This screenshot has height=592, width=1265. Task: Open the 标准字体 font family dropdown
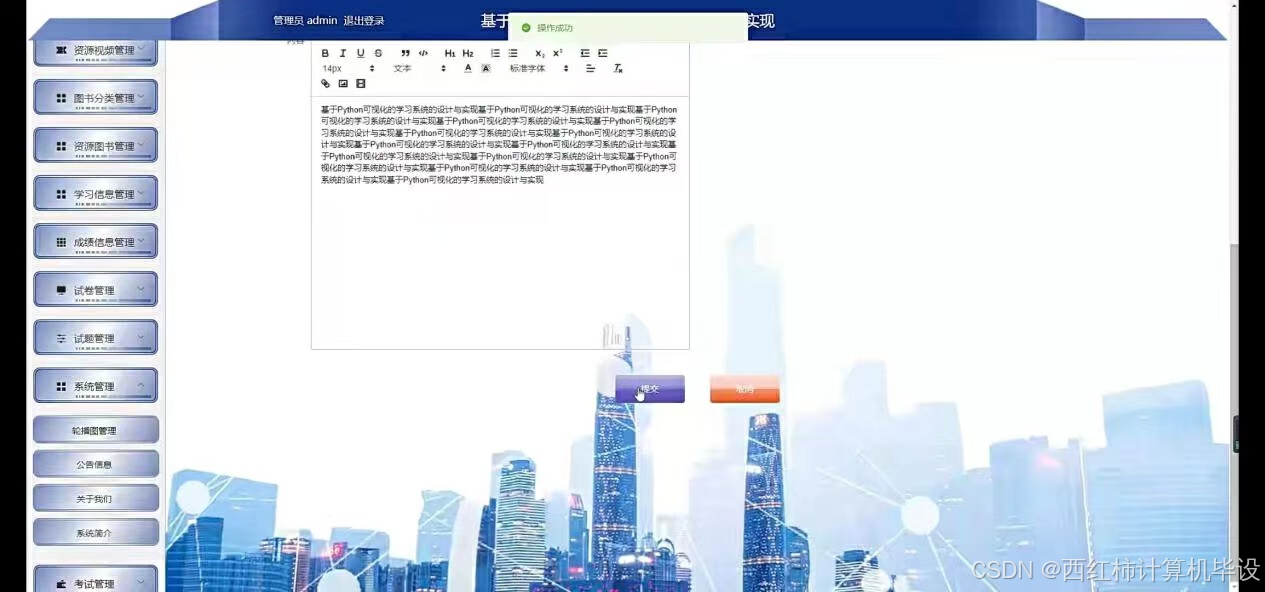539,68
